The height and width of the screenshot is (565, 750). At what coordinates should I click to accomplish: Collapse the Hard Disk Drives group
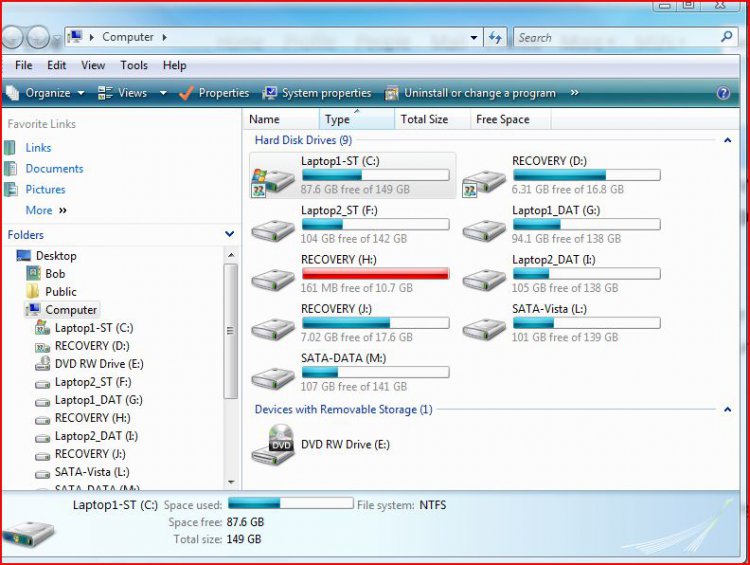click(727, 140)
